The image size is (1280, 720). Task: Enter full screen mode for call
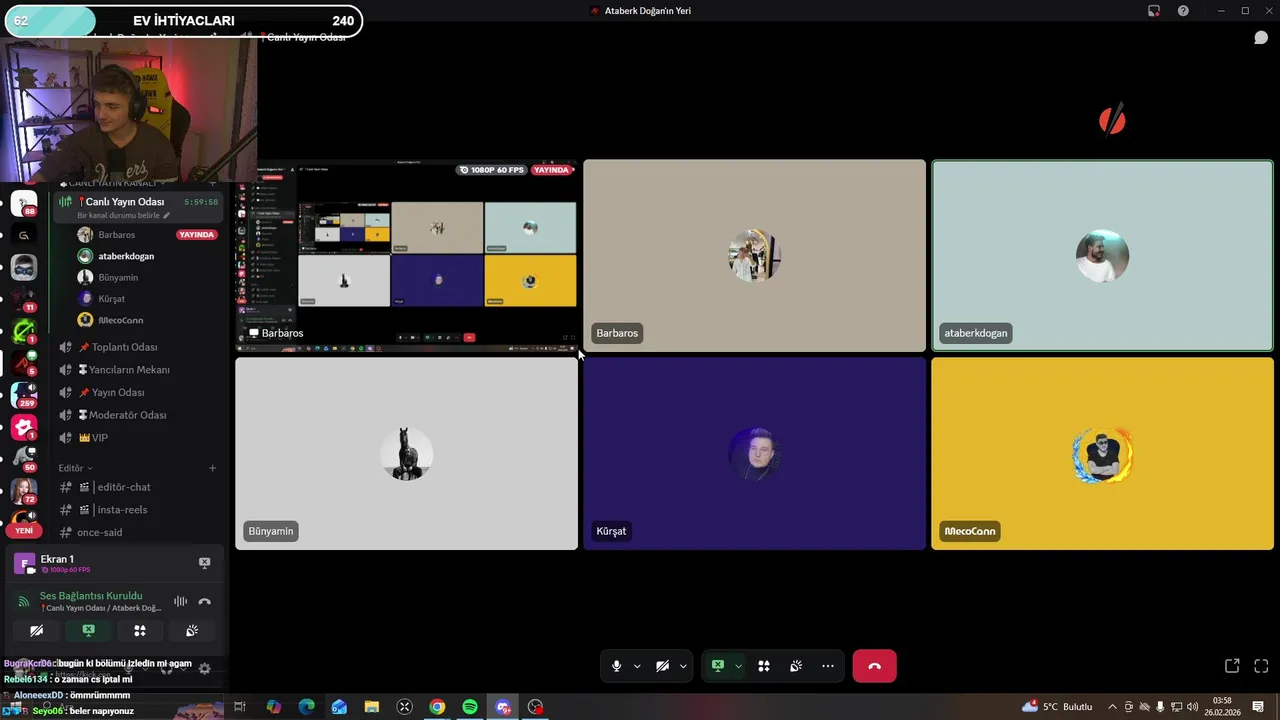coord(1261,666)
